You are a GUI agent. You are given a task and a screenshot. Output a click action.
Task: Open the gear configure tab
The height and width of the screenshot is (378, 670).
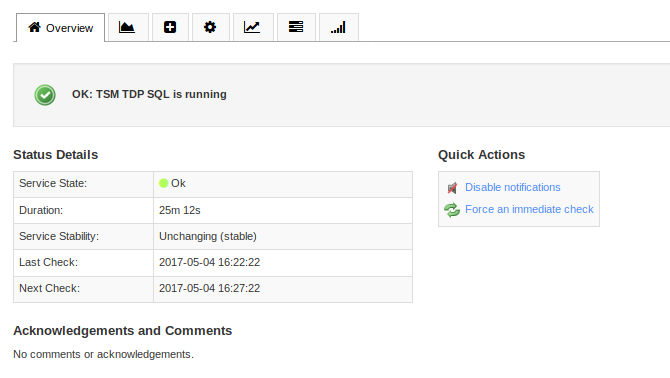210,28
